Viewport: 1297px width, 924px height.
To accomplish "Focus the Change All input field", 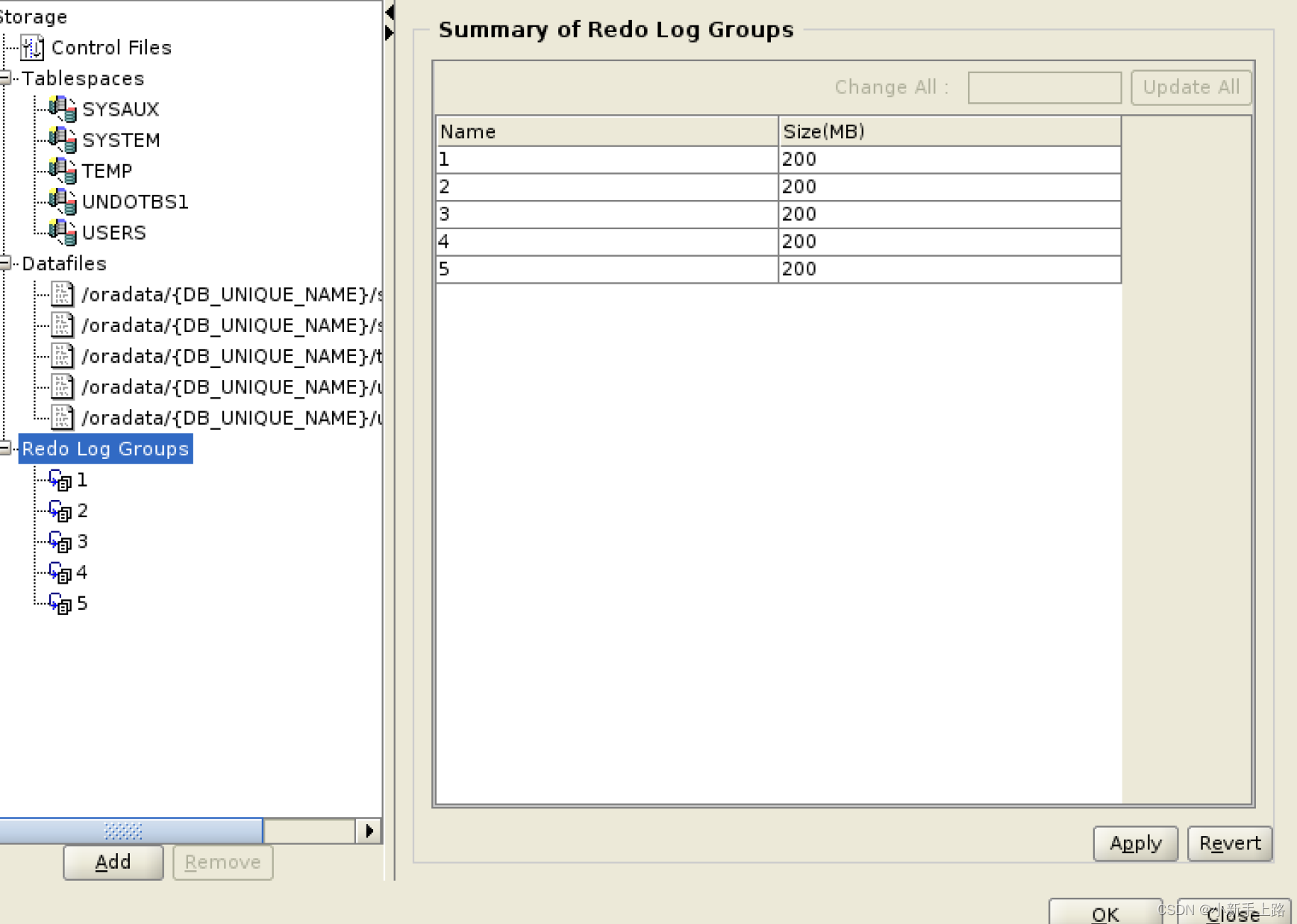I will [x=1044, y=87].
